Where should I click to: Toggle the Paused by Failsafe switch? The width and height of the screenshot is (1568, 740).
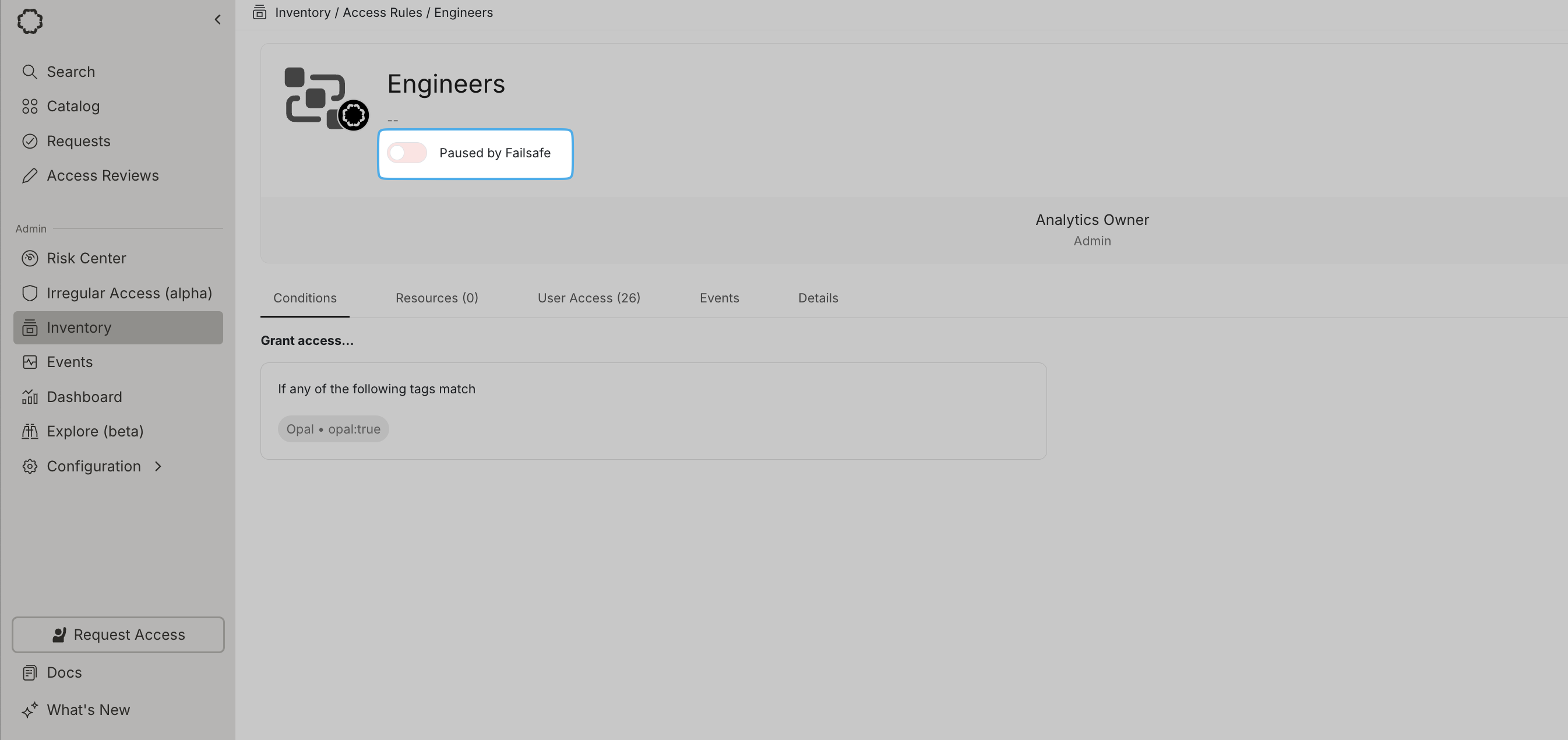point(407,153)
